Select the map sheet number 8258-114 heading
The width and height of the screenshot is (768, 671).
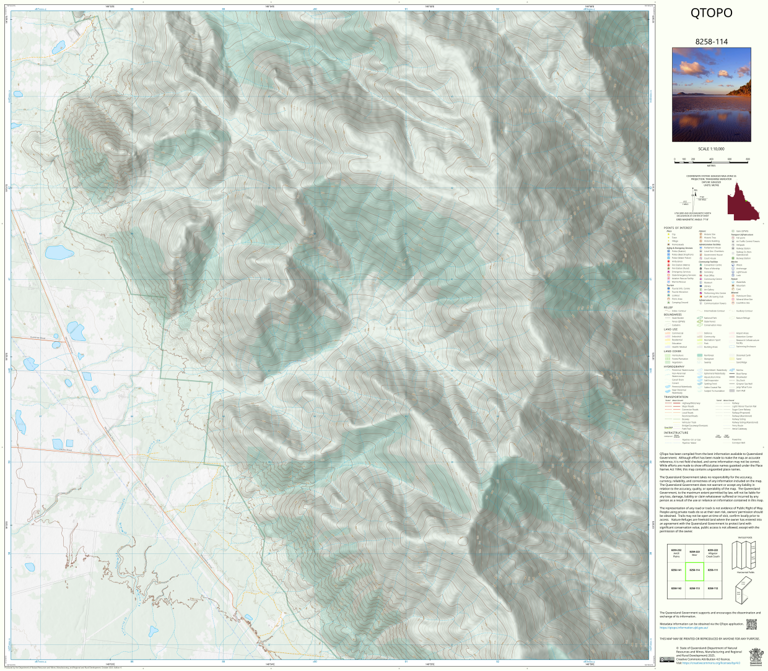pyautogui.click(x=711, y=42)
